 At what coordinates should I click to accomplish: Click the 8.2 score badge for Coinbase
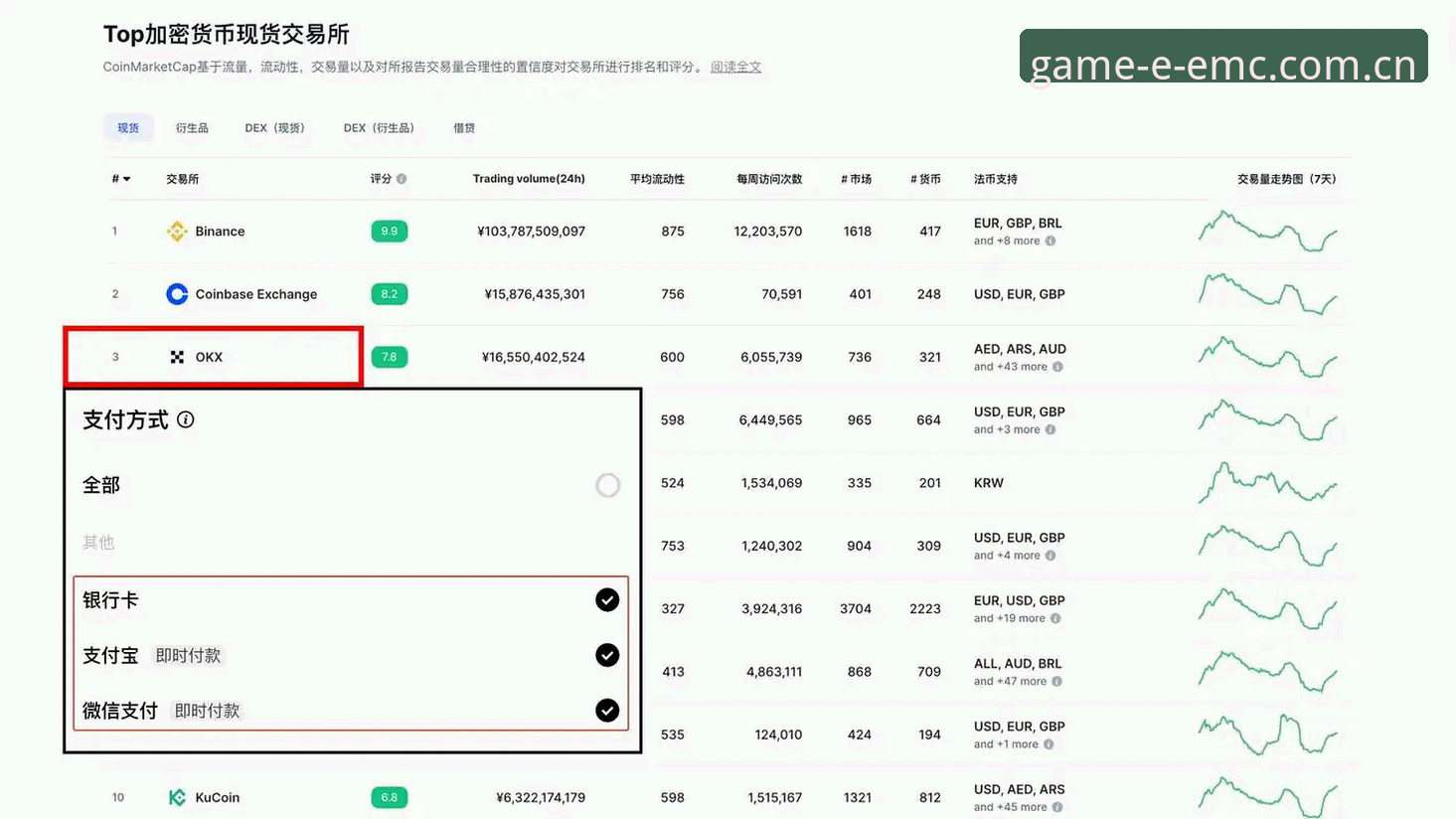pyautogui.click(x=390, y=294)
